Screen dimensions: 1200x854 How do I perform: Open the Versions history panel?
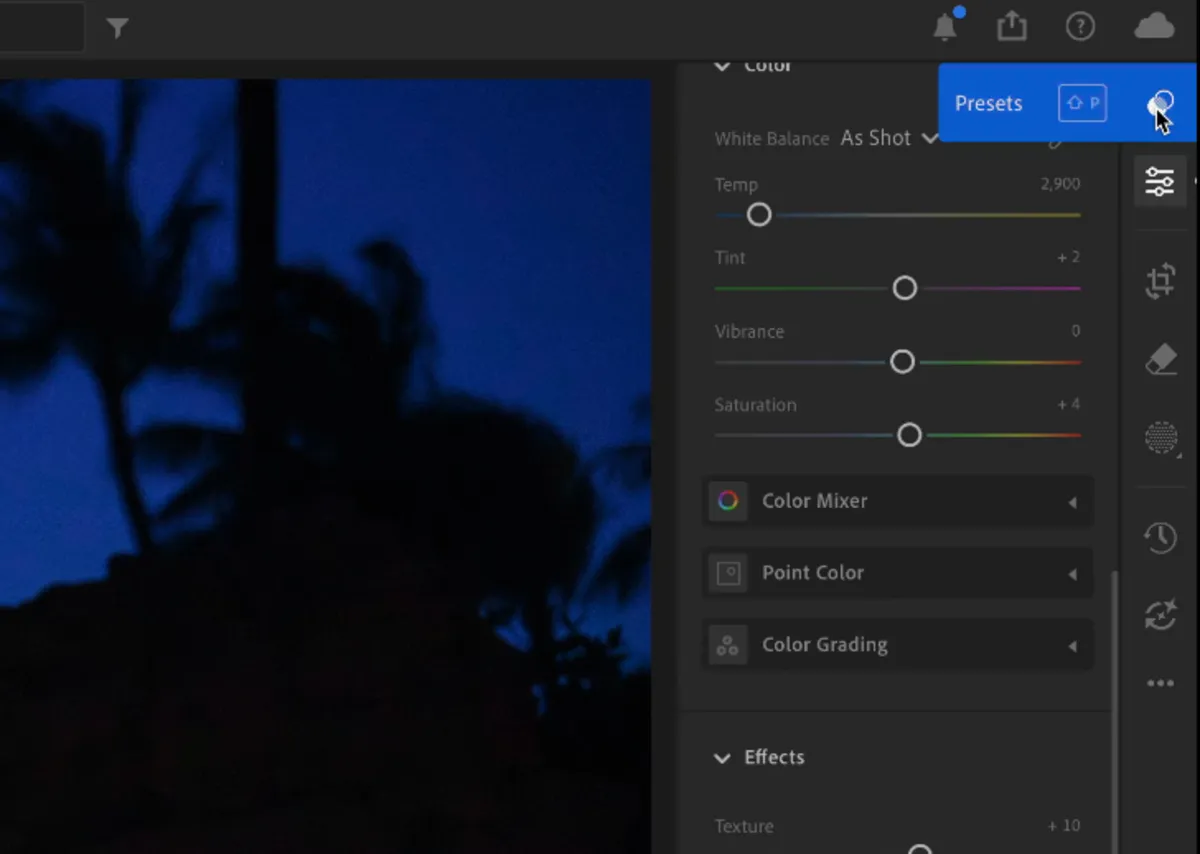(1160, 537)
